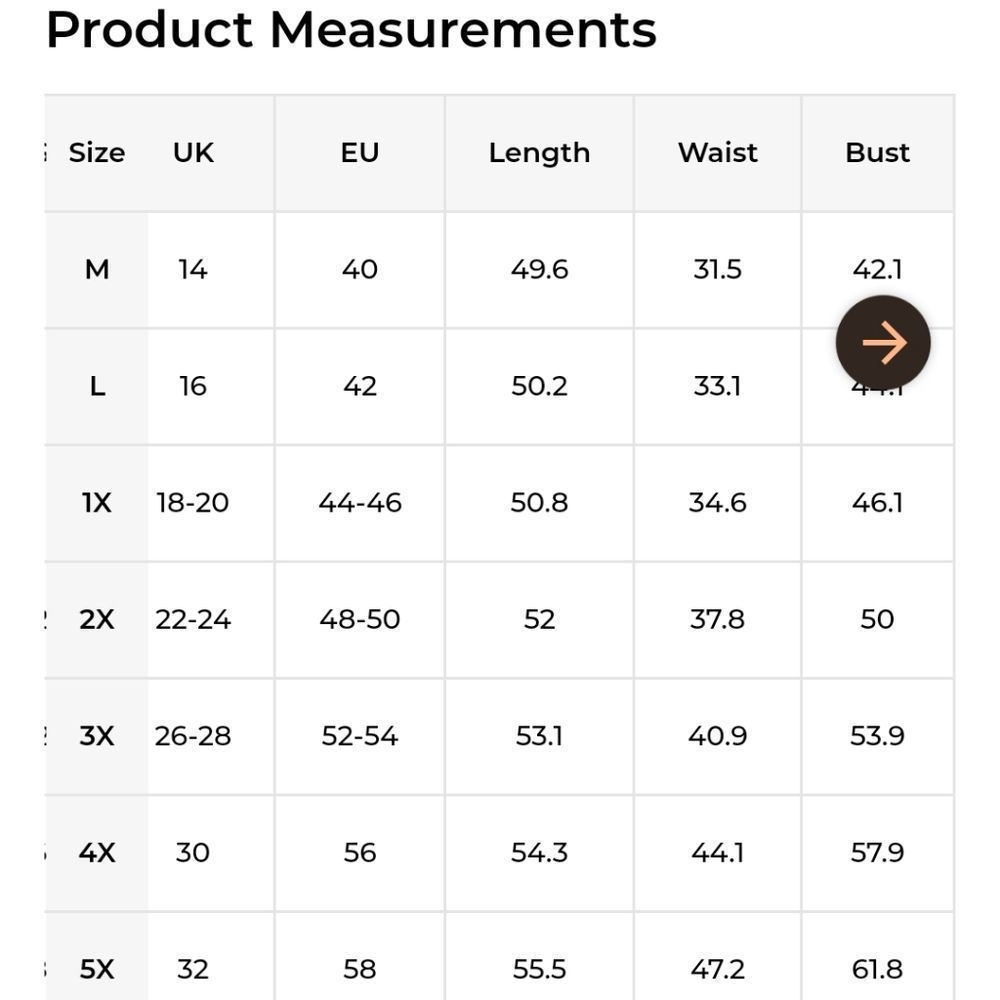Screen dimensions: 1000x1000
Task: Click the Length column header
Action: (539, 153)
